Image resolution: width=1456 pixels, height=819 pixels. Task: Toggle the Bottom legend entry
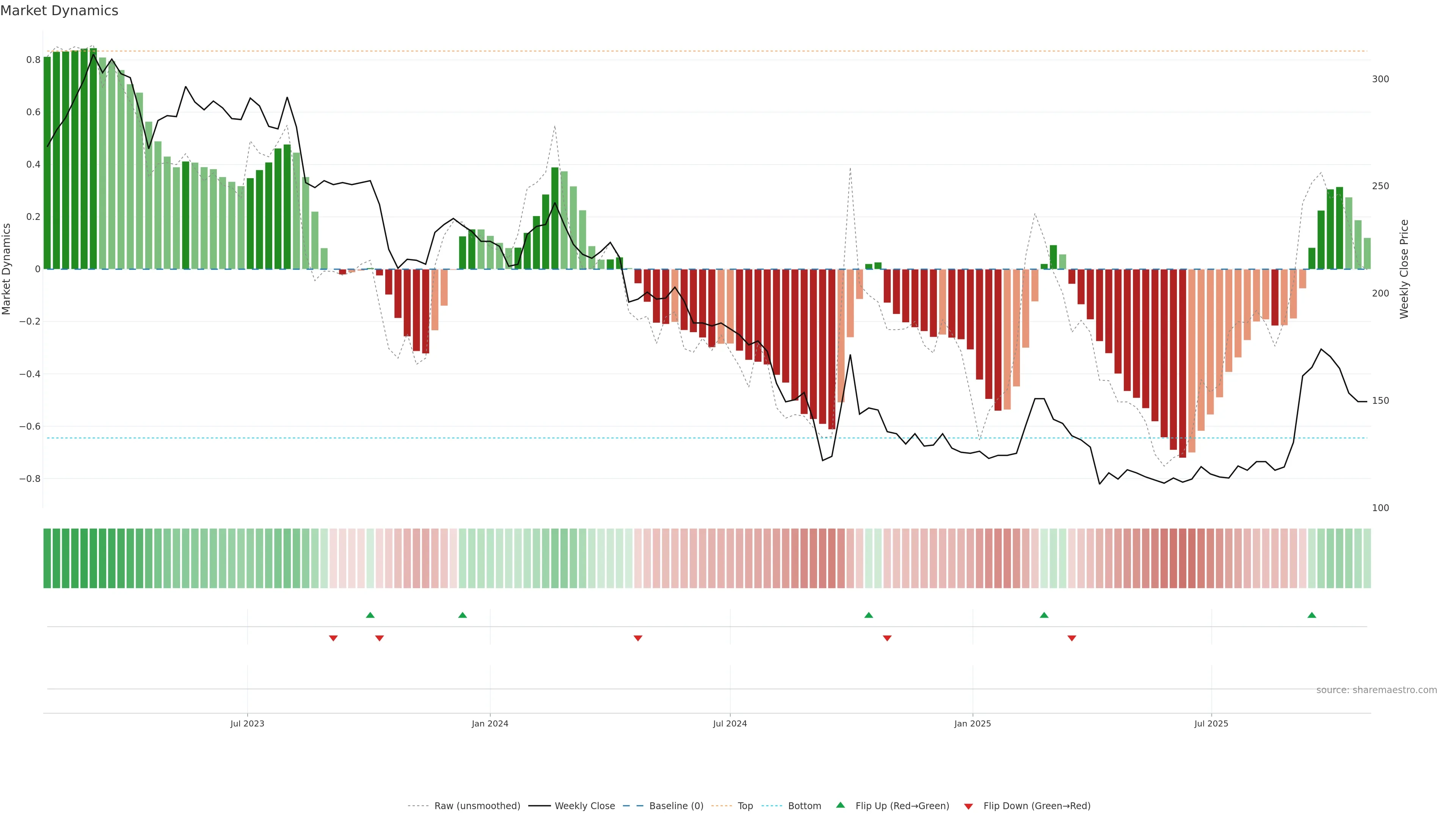coord(804,806)
